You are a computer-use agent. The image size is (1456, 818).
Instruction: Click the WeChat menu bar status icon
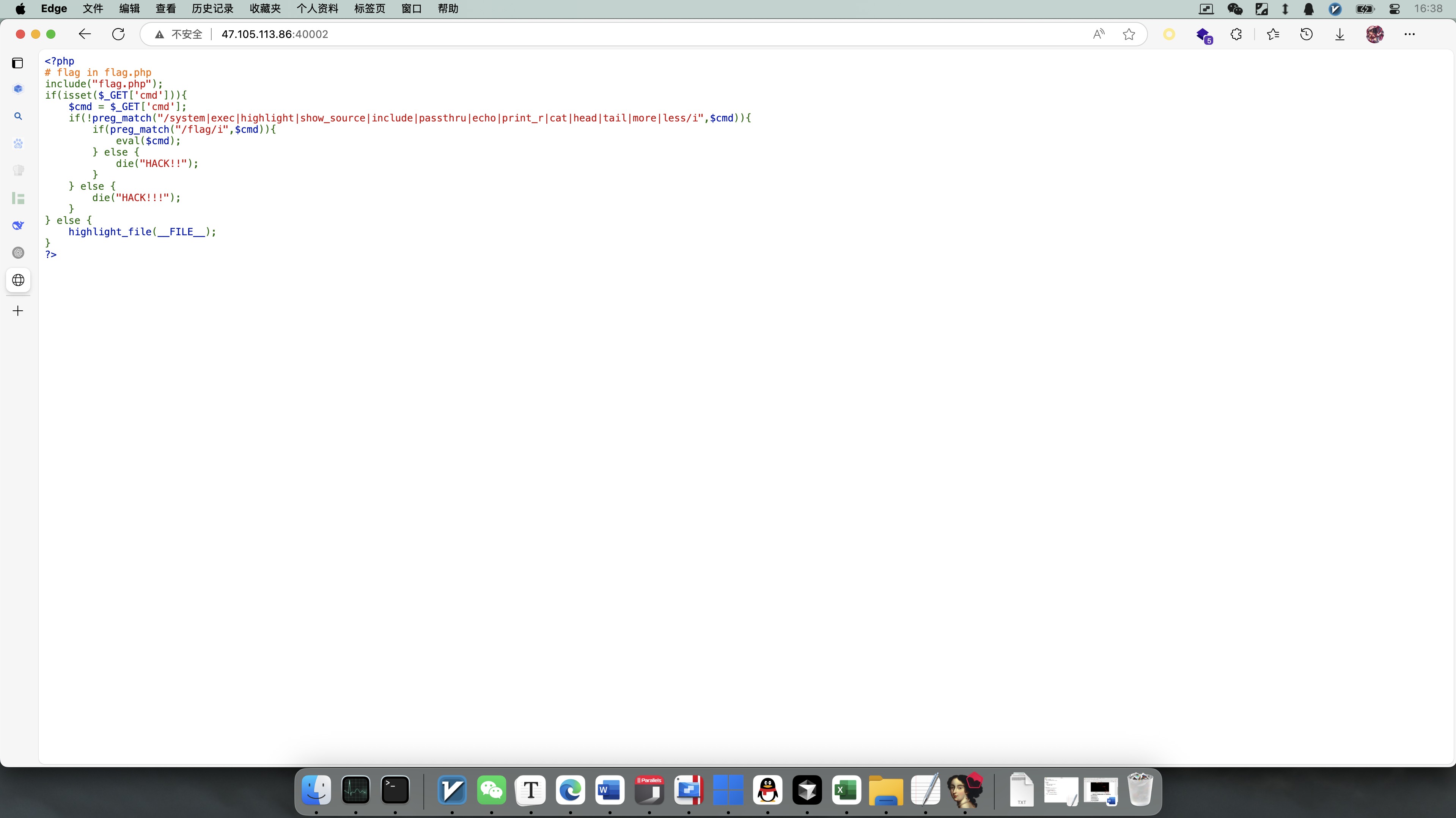(x=1234, y=8)
